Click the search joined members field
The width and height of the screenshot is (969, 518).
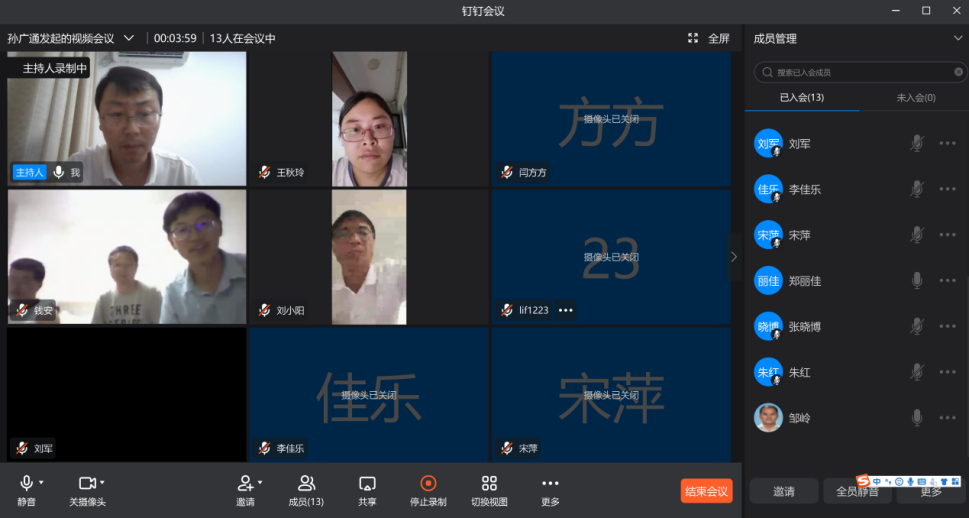860,72
